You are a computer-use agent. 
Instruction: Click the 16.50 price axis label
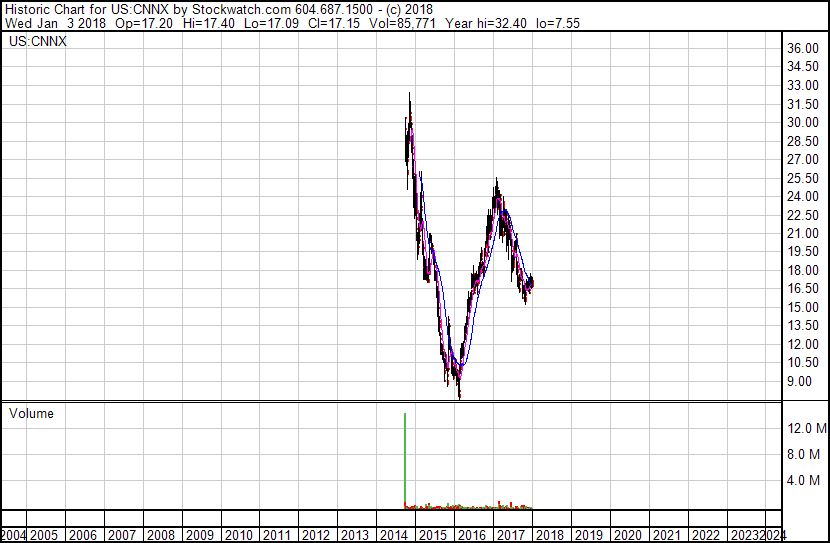[x=802, y=289]
